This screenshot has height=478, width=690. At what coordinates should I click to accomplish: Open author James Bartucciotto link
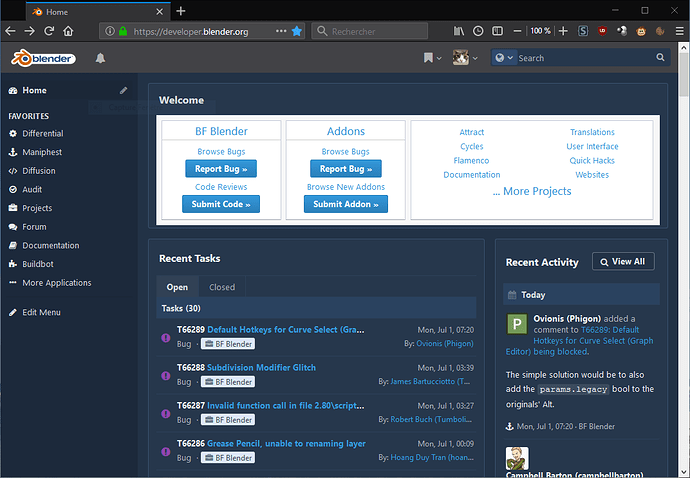[x=430, y=381]
